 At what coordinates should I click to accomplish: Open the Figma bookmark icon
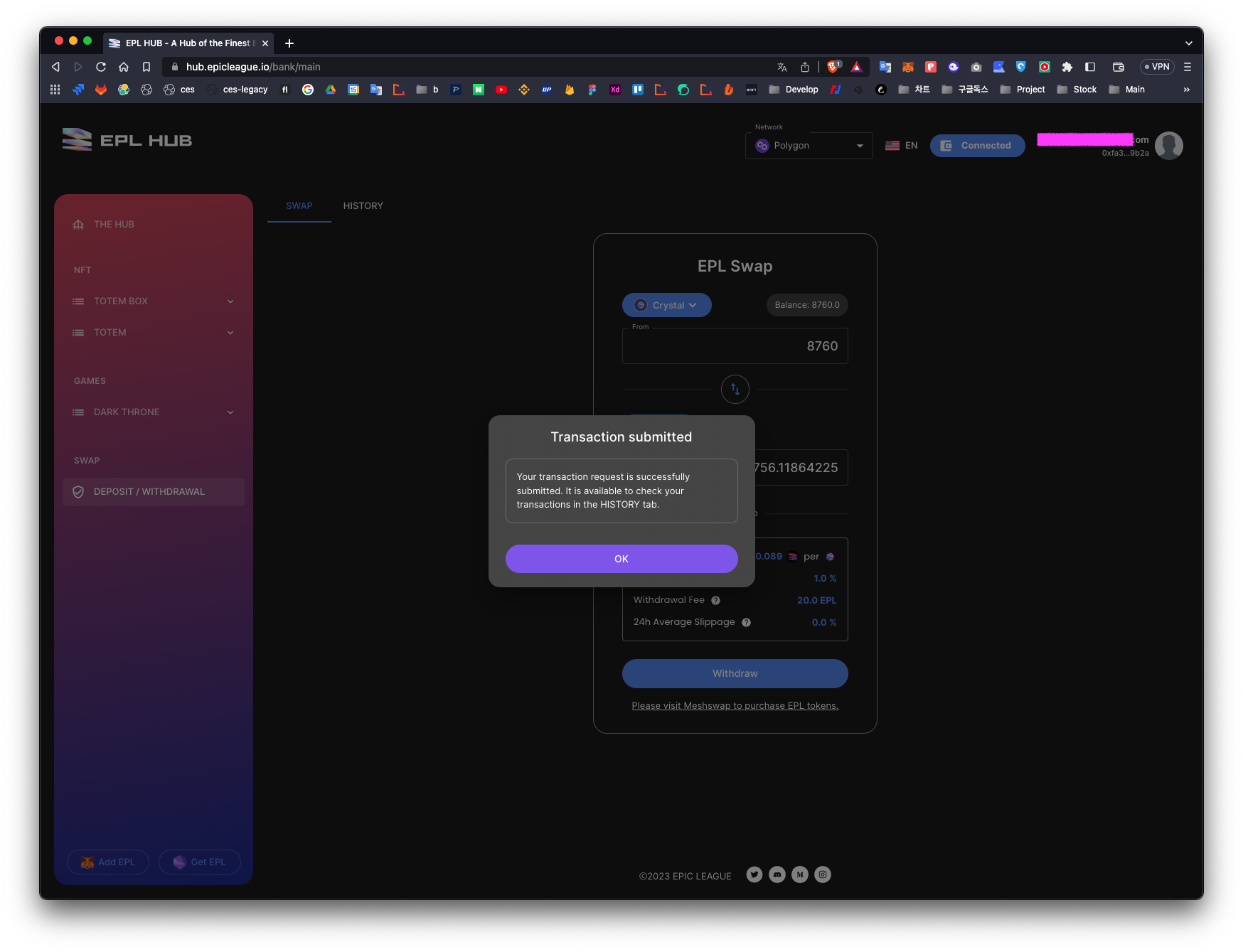(x=592, y=90)
